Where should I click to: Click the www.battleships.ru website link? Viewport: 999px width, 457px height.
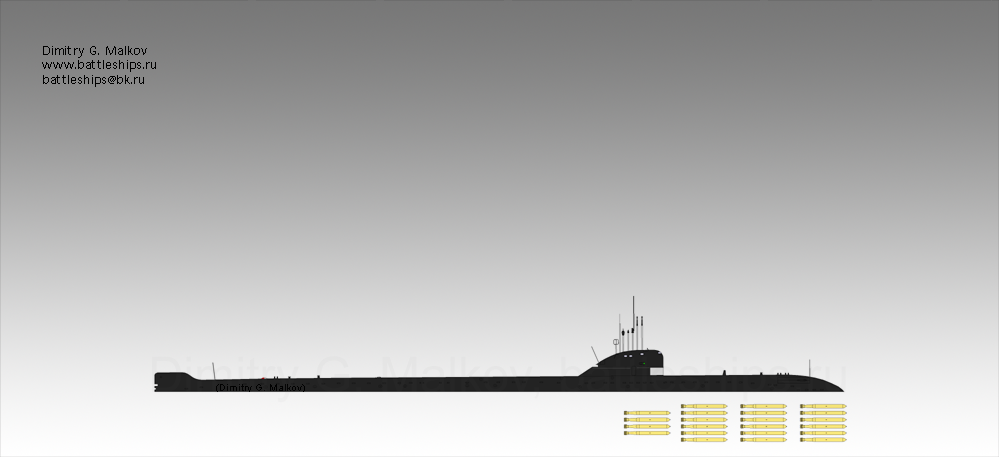pos(99,65)
